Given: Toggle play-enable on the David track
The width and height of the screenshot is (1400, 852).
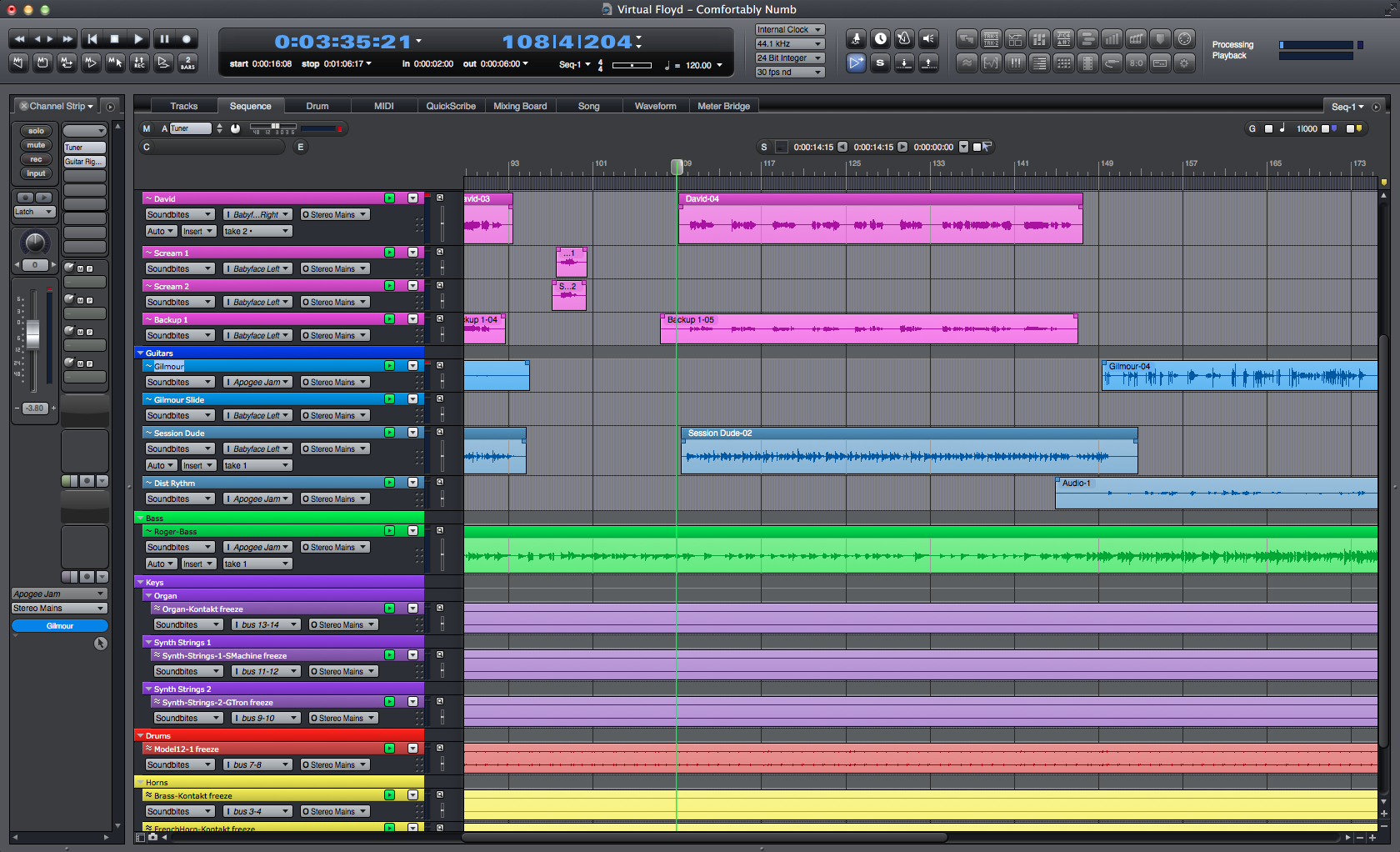Looking at the screenshot, I should [x=389, y=198].
